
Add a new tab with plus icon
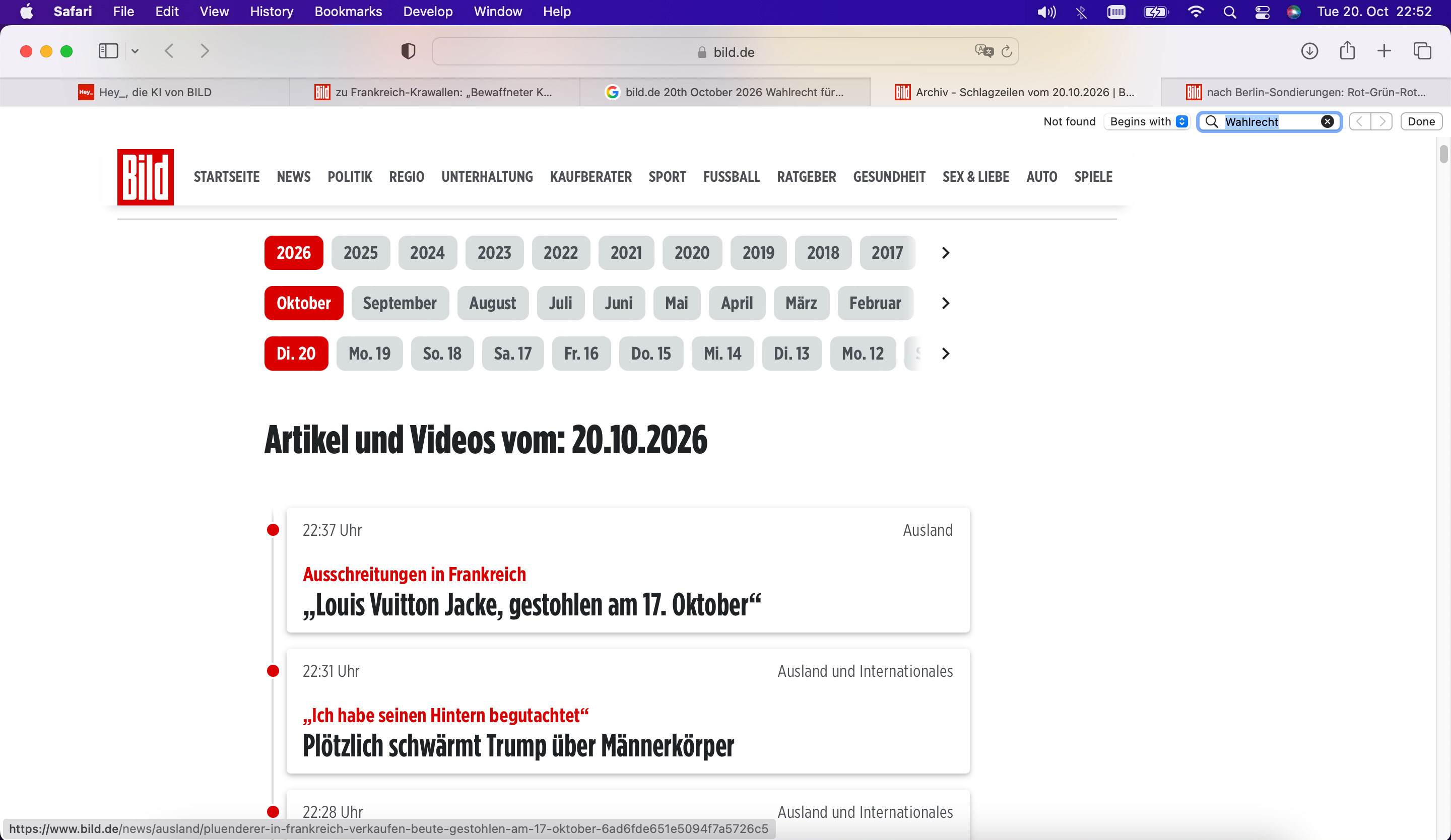tap(1384, 51)
